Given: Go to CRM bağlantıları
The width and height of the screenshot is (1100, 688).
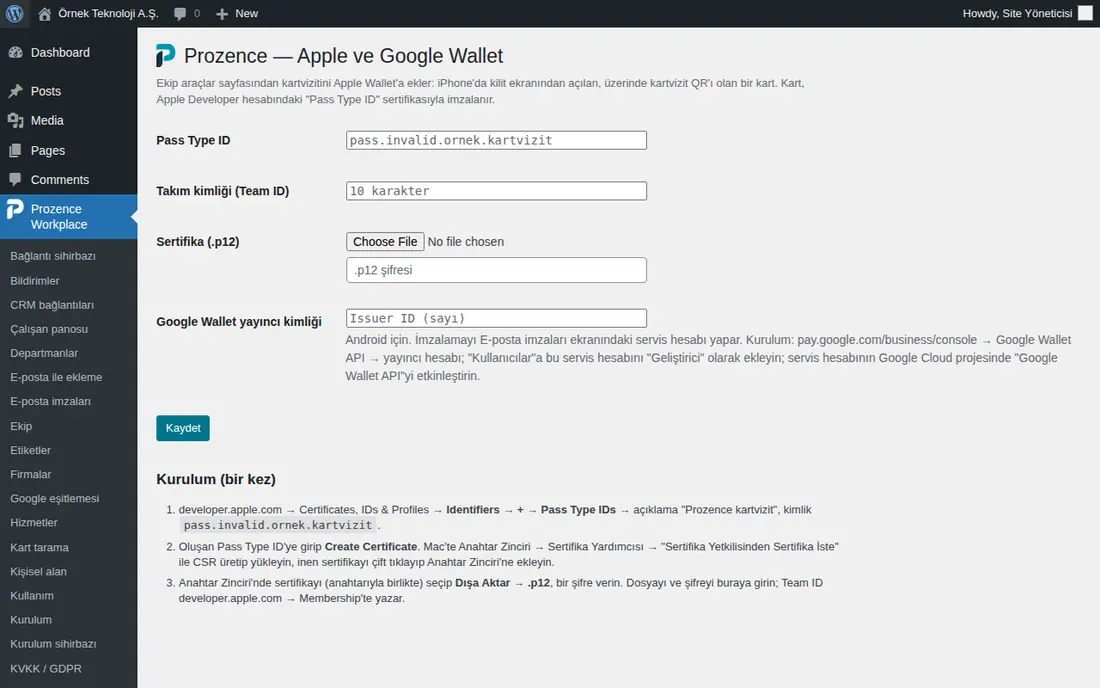Looking at the screenshot, I should [52, 305].
